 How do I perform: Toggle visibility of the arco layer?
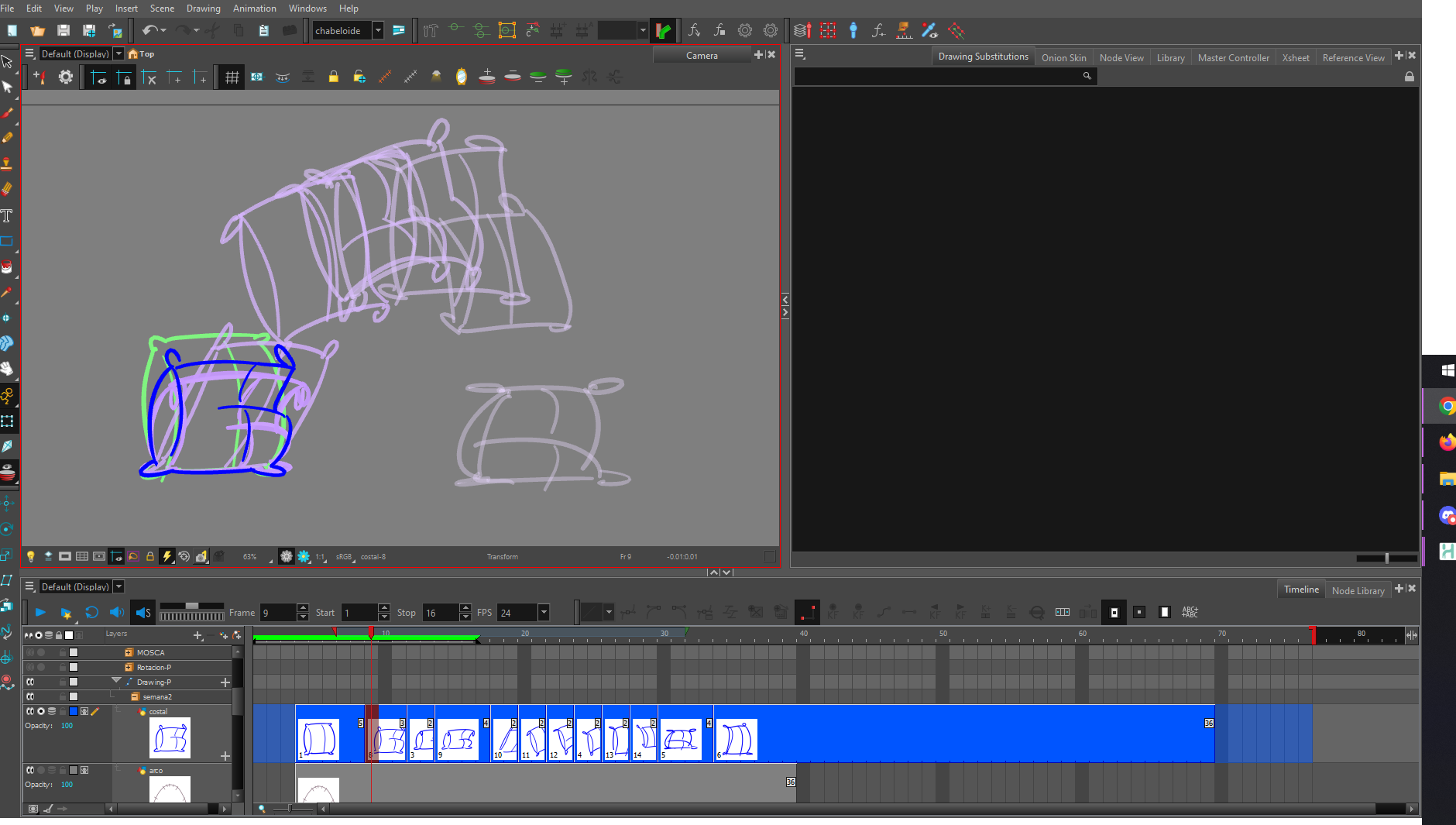coord(30,770)
